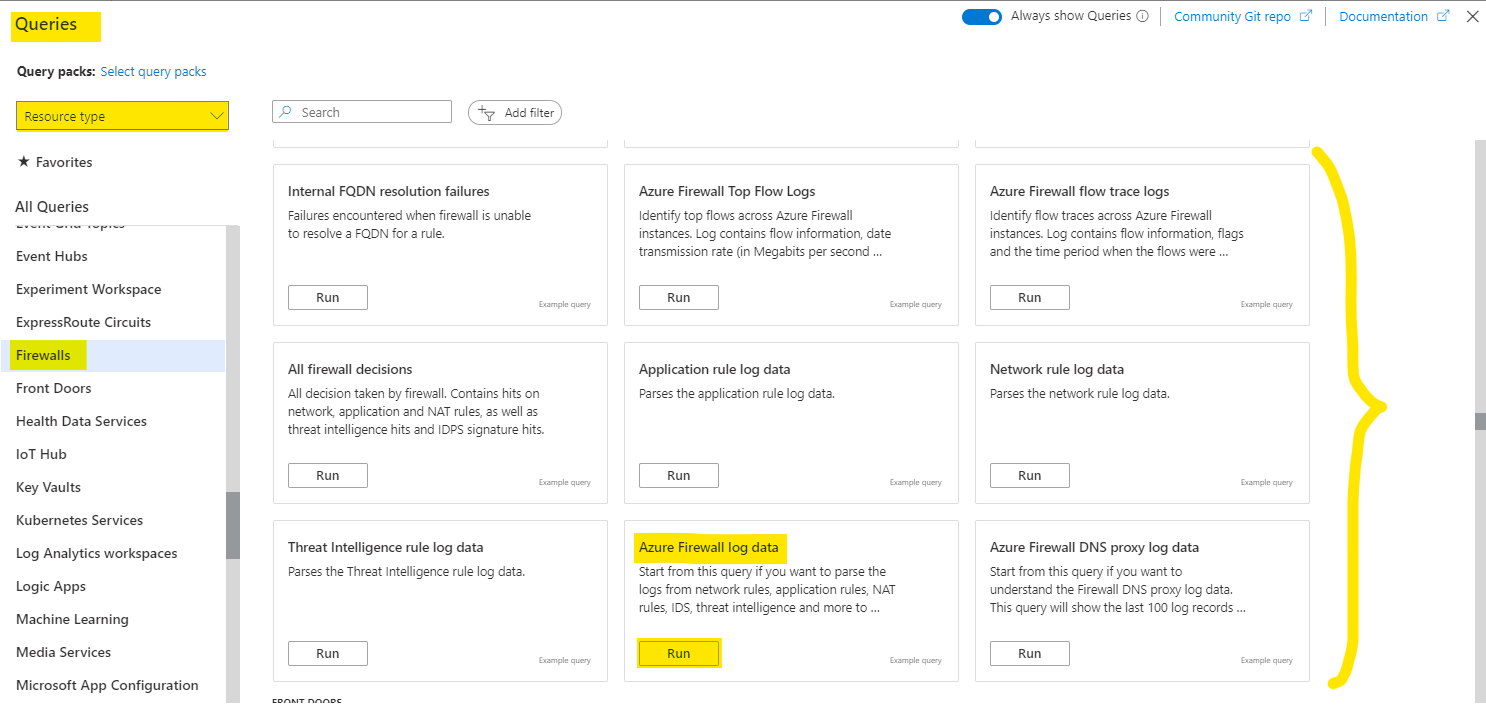This screenshot has height=713, width=1486.
Task: Click the Select query packs link
Action: [154, 72]
